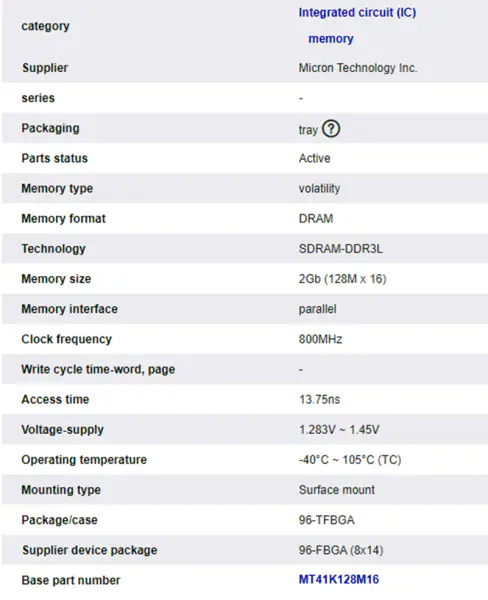Select the operating temperature range value
The height and width of the screenshot is (600, 488).
point(350,460)
